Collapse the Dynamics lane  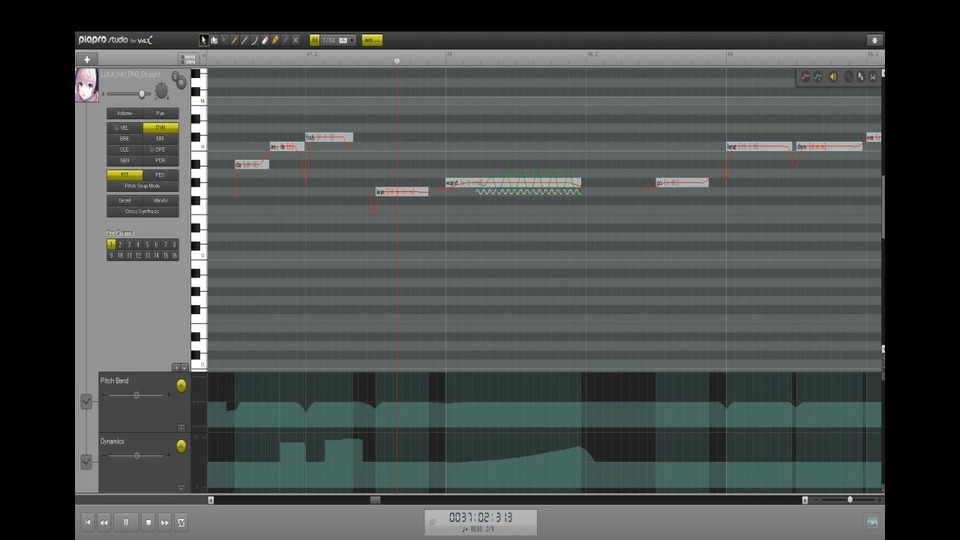pos(181,488)
